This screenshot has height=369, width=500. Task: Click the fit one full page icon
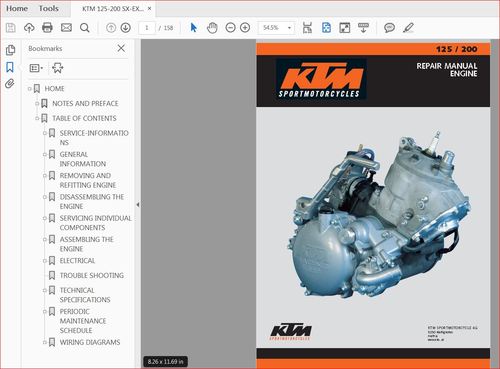pyautogui.click(x=326, y=28)
